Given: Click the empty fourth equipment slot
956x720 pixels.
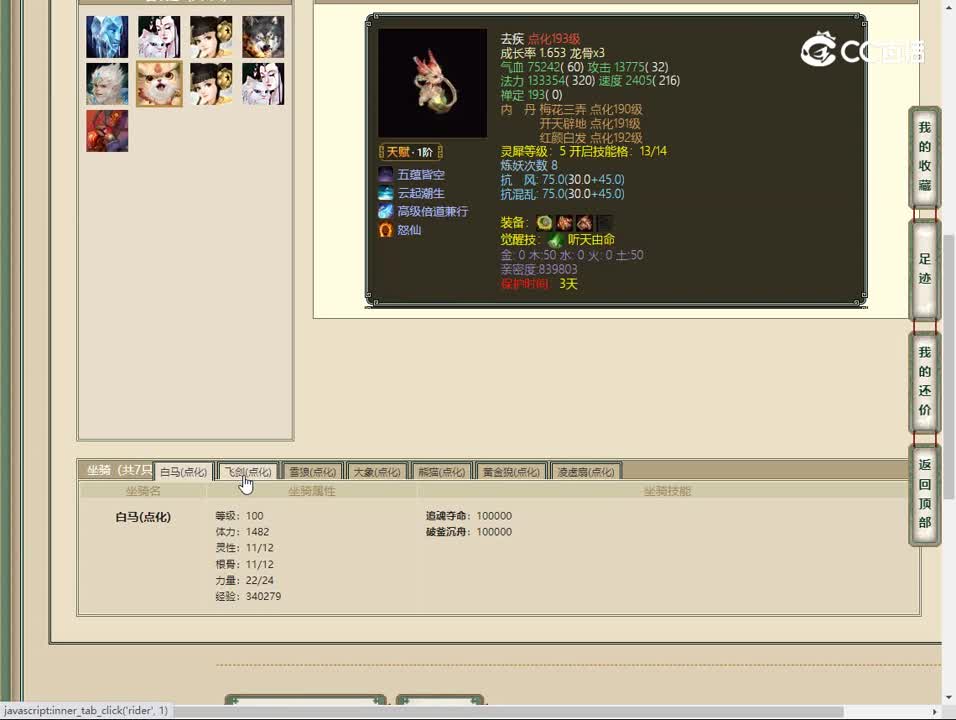Looking at the screenshot, I should tap(604, 223).
